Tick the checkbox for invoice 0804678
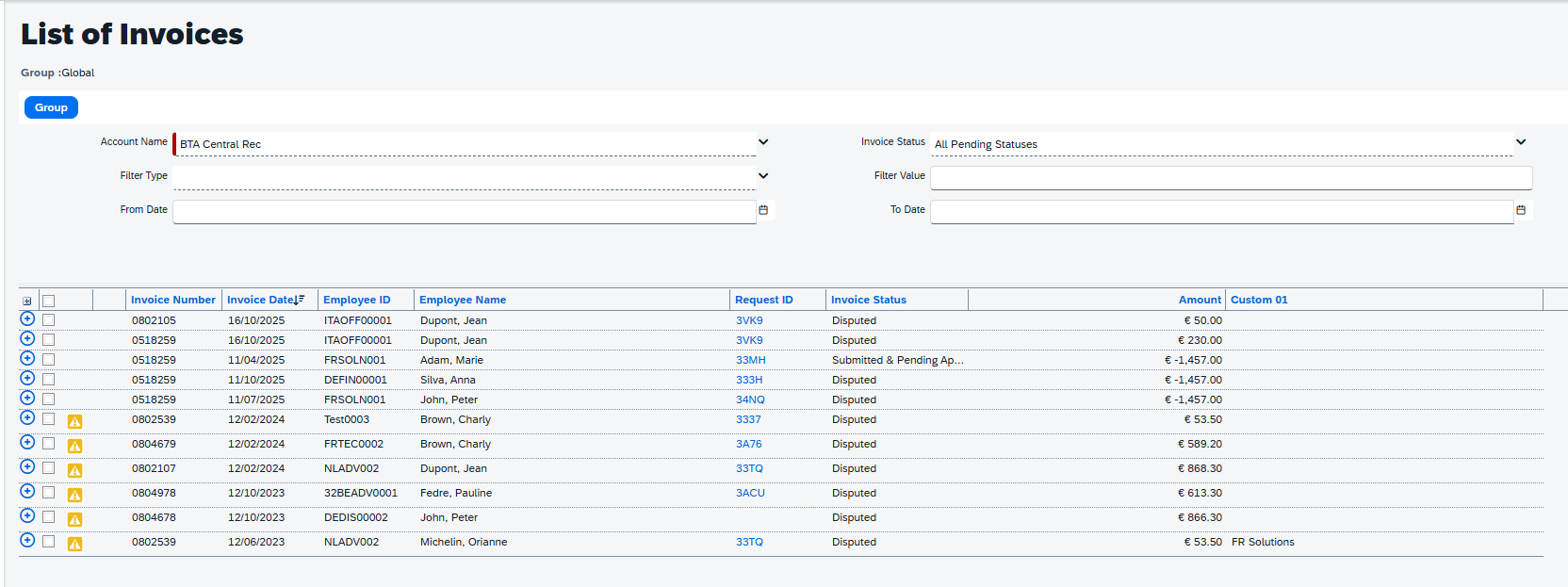The height and width of the screenshot is (587, 1568). point(49,517)
